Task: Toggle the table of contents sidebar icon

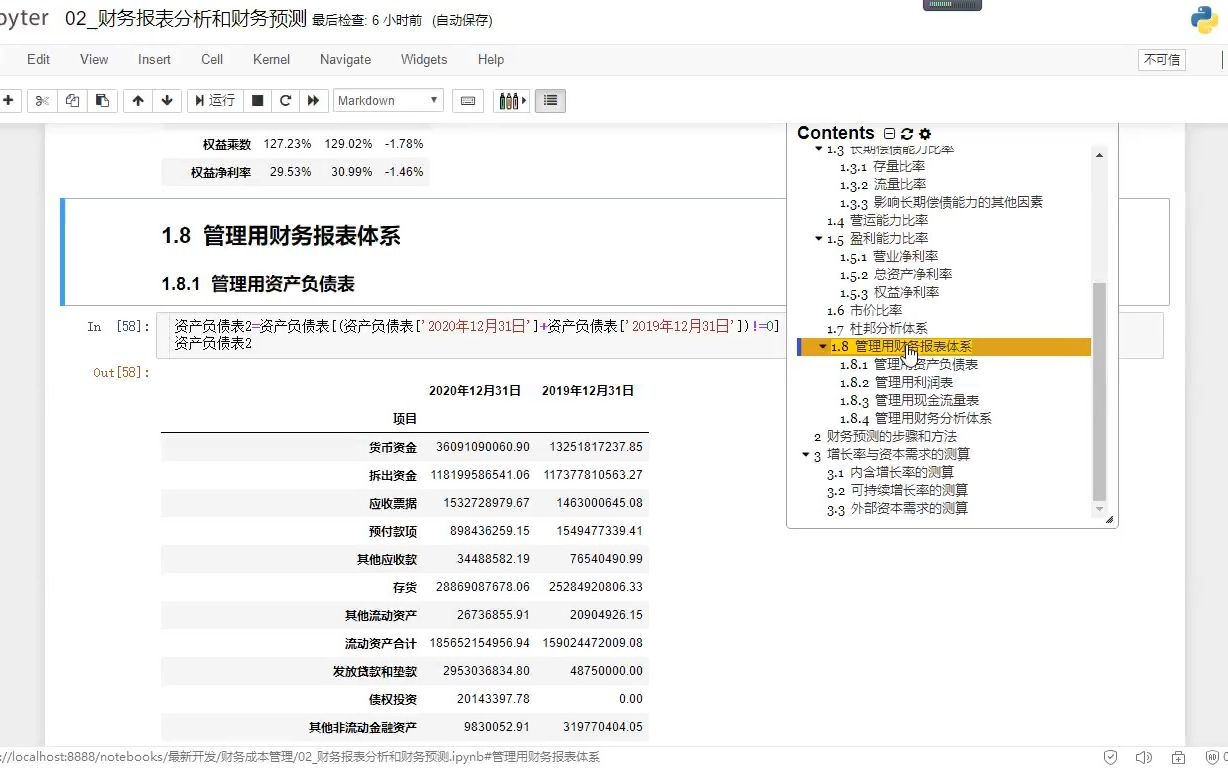Action: 550,100
